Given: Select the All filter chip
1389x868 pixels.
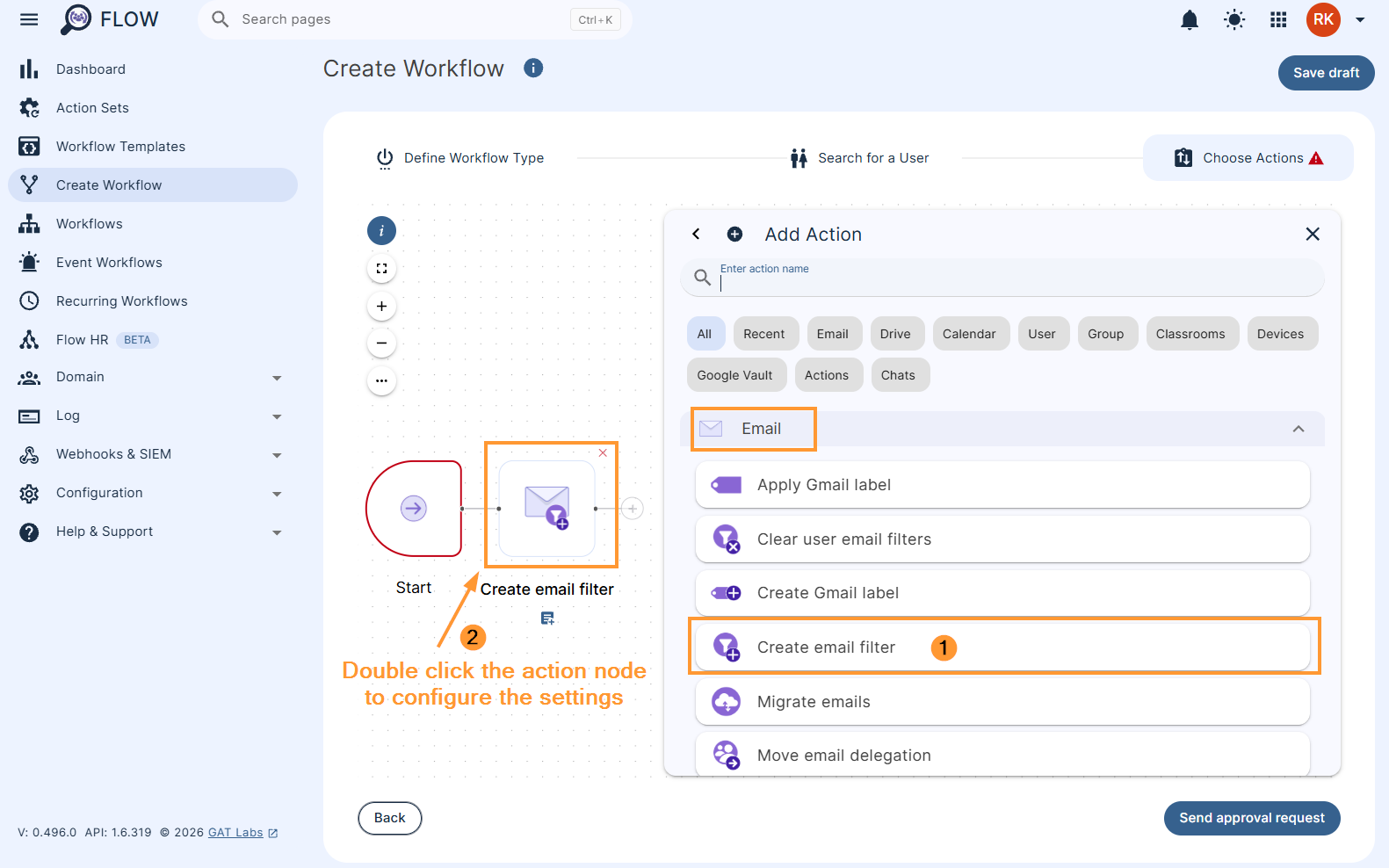Looking at the screenshot, I should point(705,334).
